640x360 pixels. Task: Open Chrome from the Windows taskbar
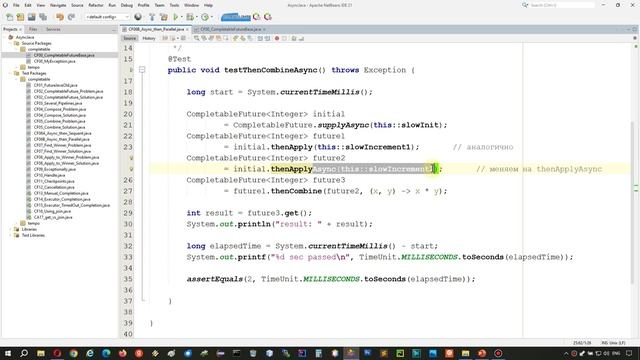[73, 353]
